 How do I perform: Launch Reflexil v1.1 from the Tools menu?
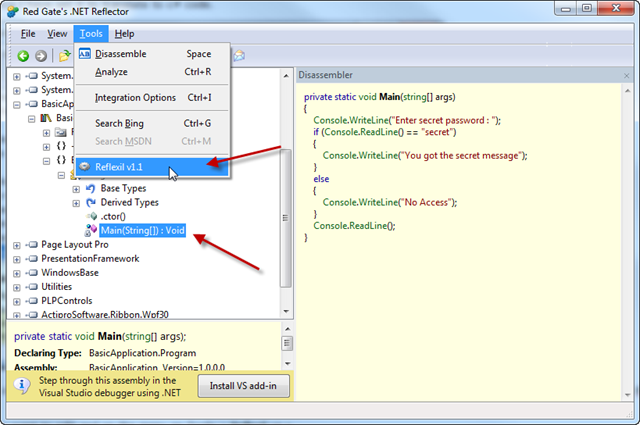click(x=152, y=167)
